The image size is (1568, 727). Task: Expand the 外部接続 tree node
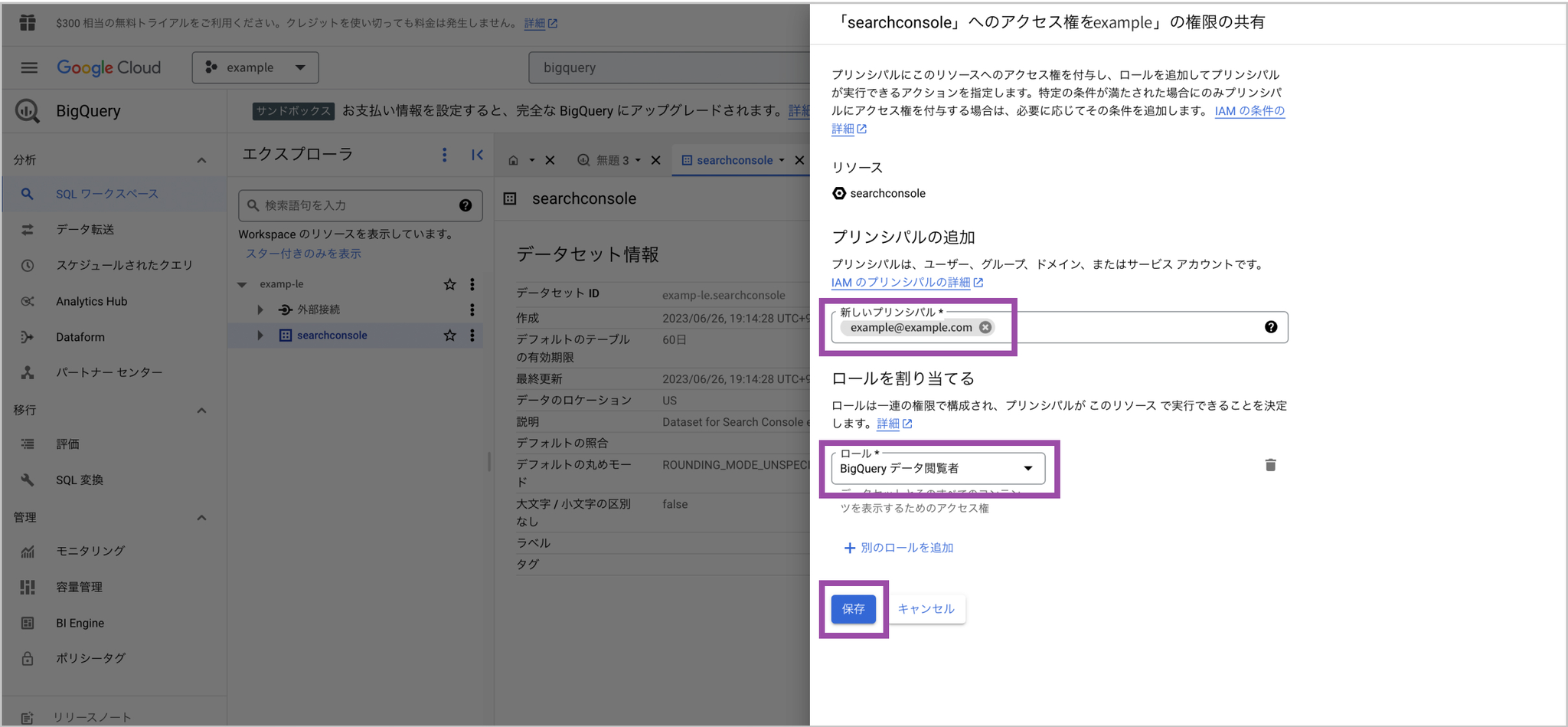260,309
